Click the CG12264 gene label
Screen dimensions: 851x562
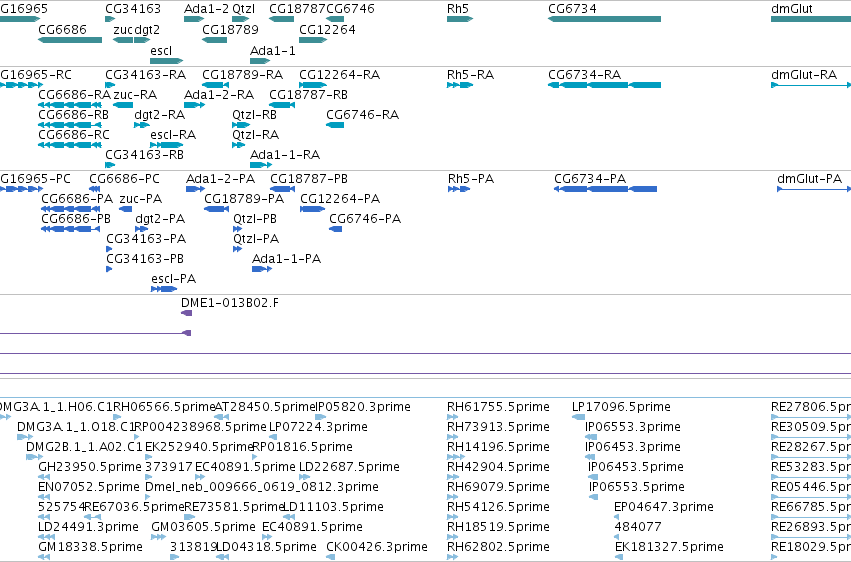(x=327, y=30)
